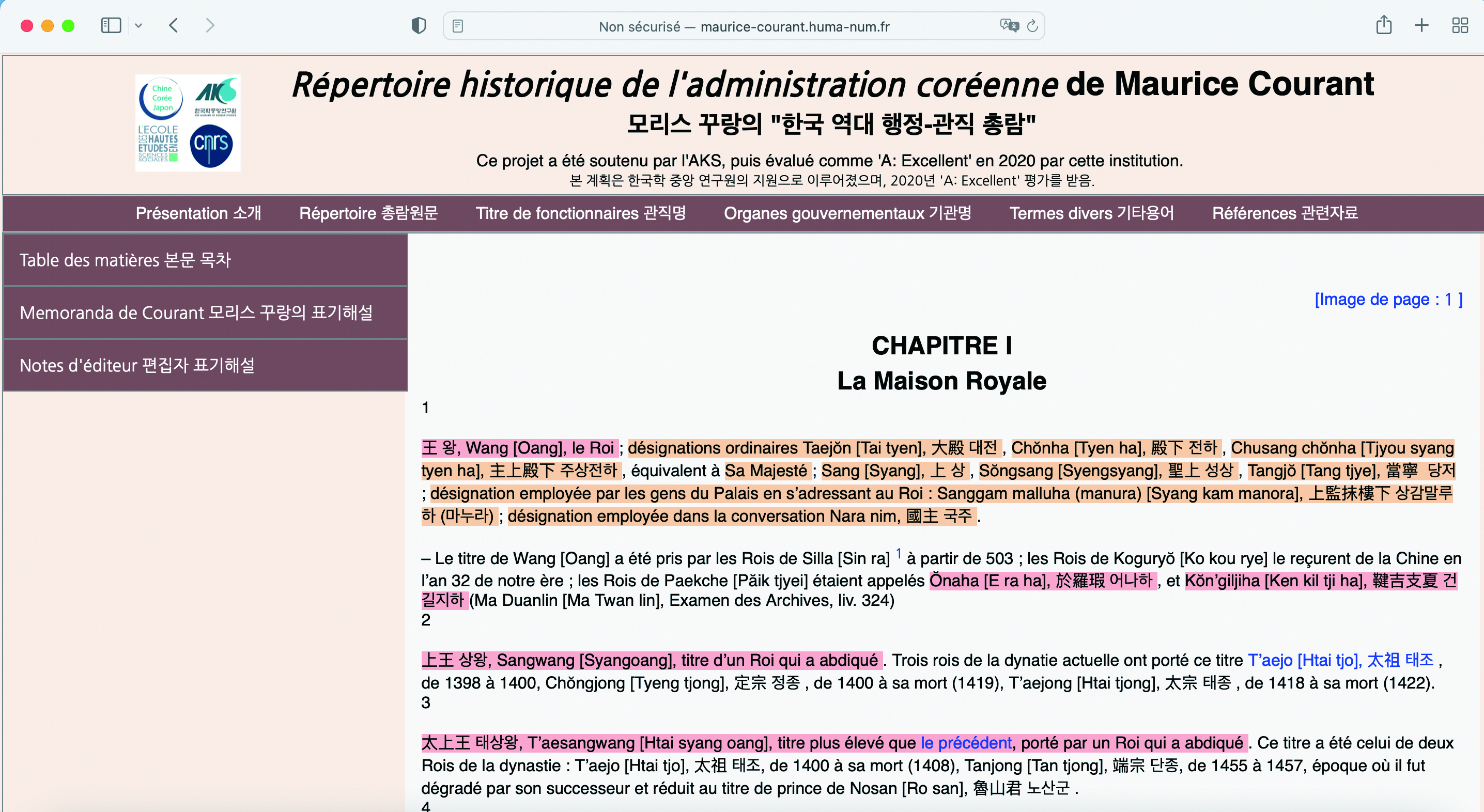Click highlighted 太上王 태상왕 entry
This screenshot has width=1484, height=812.
click(835, 743)
